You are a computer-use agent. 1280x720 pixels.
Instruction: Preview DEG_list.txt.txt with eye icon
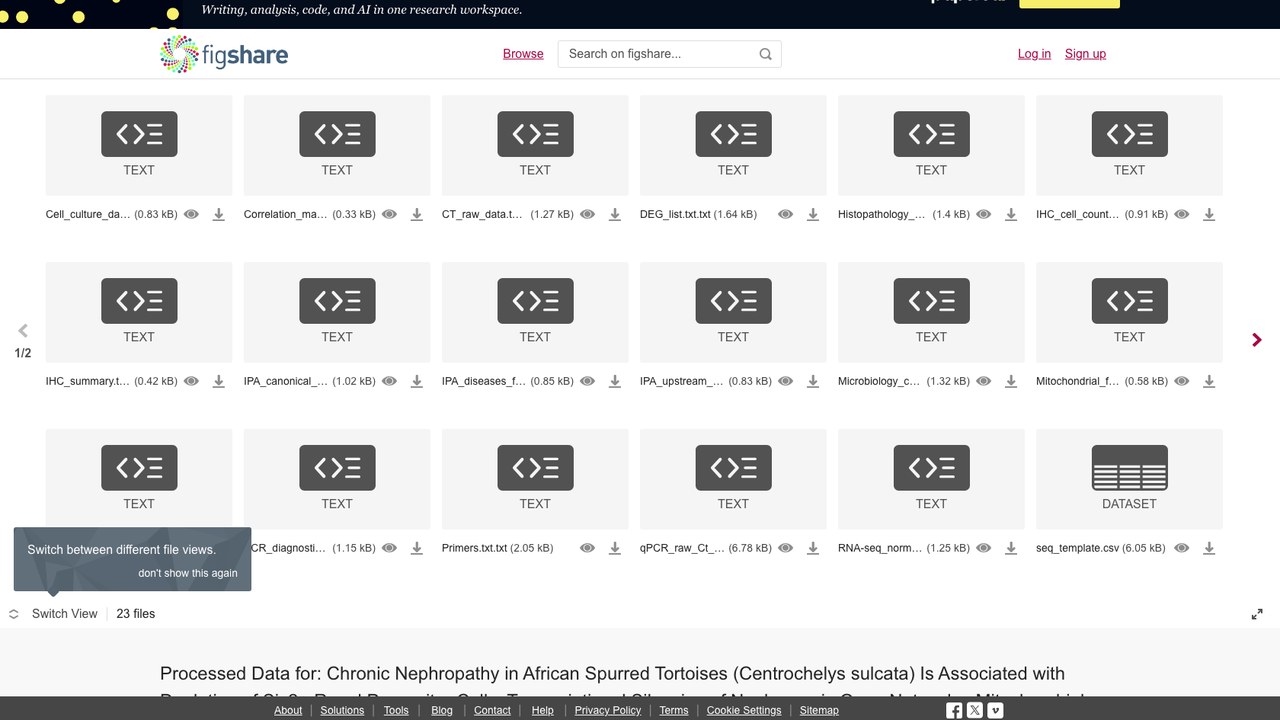[785, 214]
